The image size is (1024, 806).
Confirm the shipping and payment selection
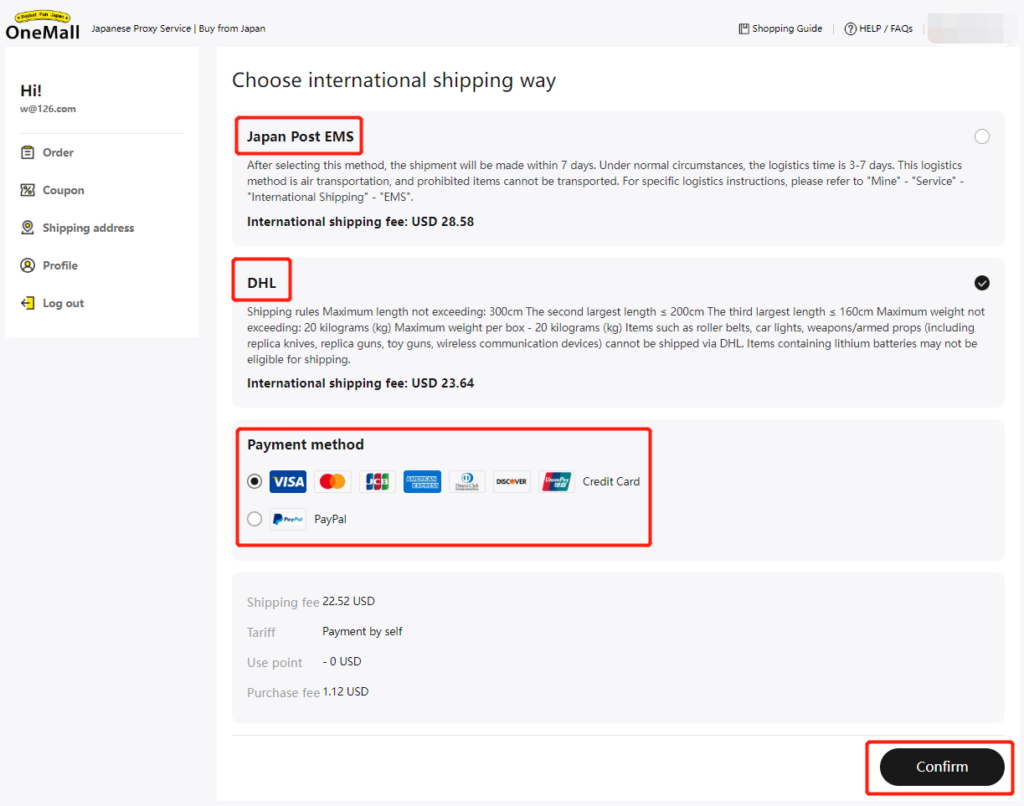[942, 767]
